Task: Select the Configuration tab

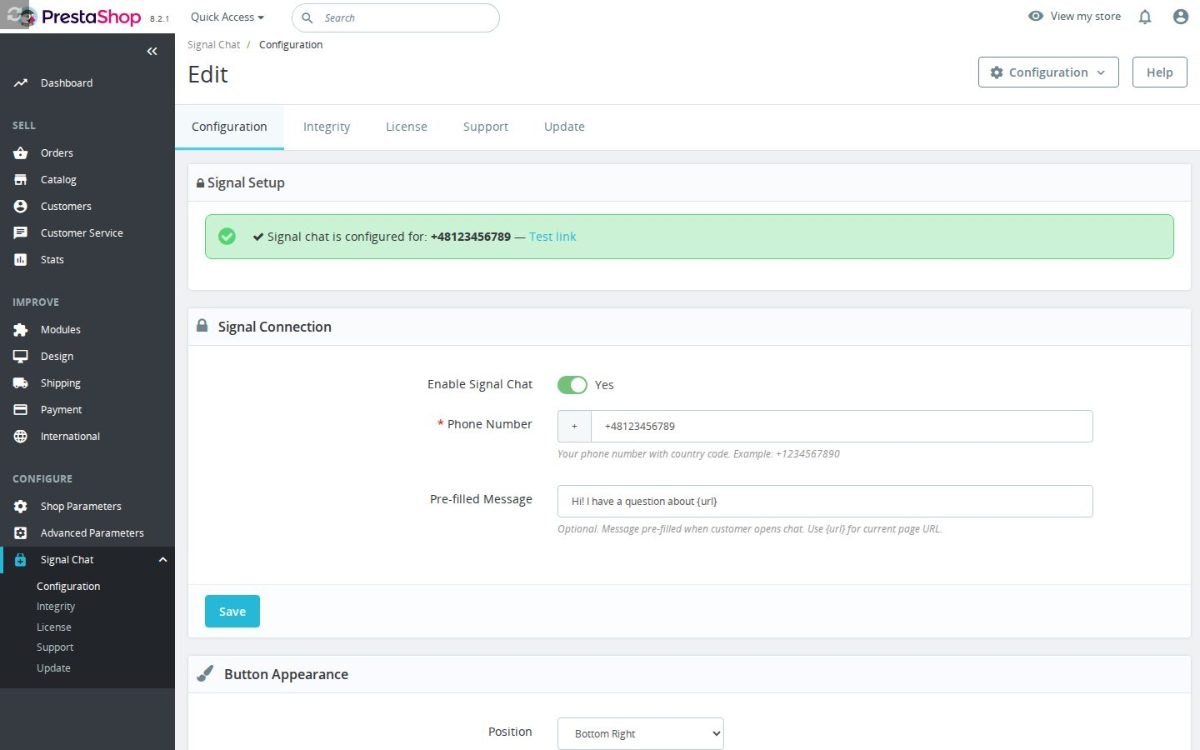Action: [229, 127]
